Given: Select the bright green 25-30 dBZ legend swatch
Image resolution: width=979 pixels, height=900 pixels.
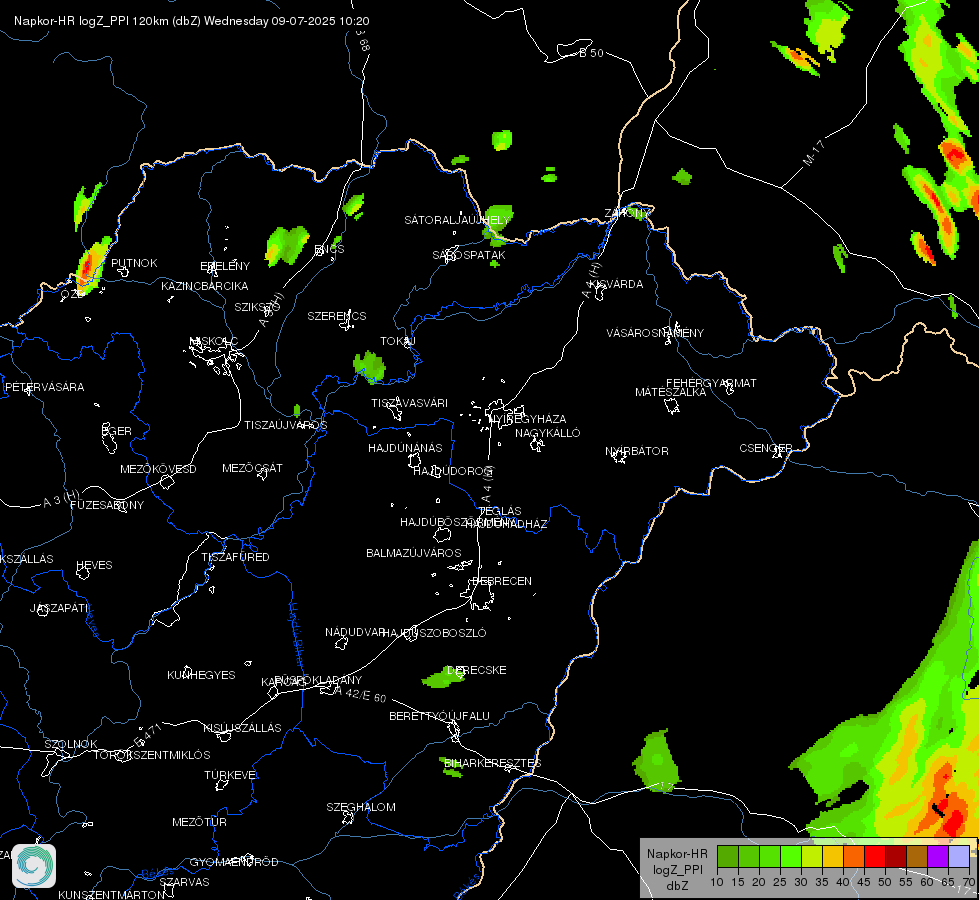Looking at the screenshot, I should 790,856.
